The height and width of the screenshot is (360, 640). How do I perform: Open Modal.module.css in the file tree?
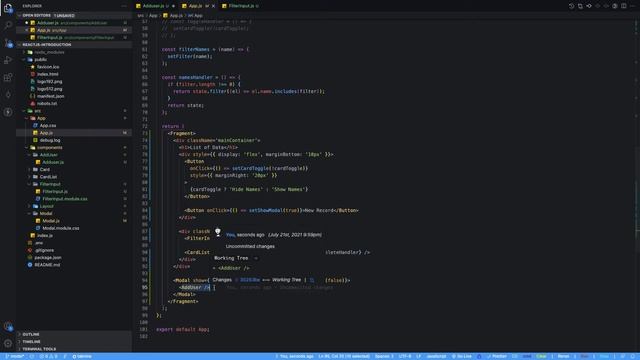coord(74,228)
